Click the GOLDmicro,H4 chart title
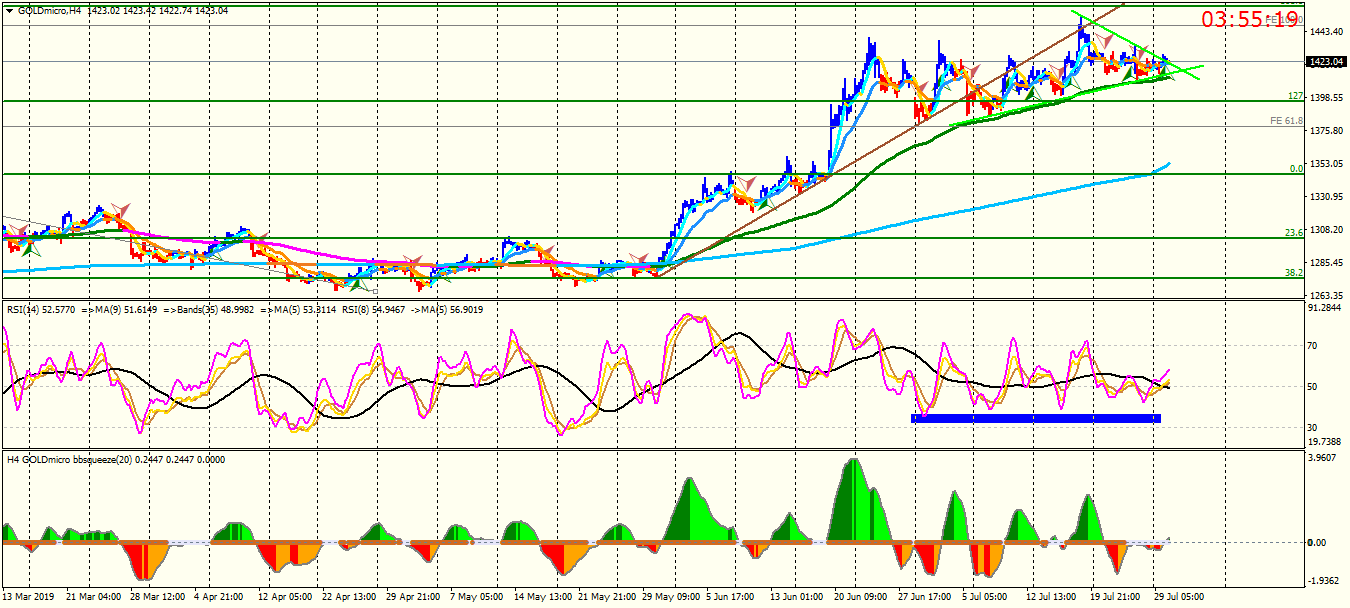Screen dimensions: 1350x608 click(x=49, y=10)
